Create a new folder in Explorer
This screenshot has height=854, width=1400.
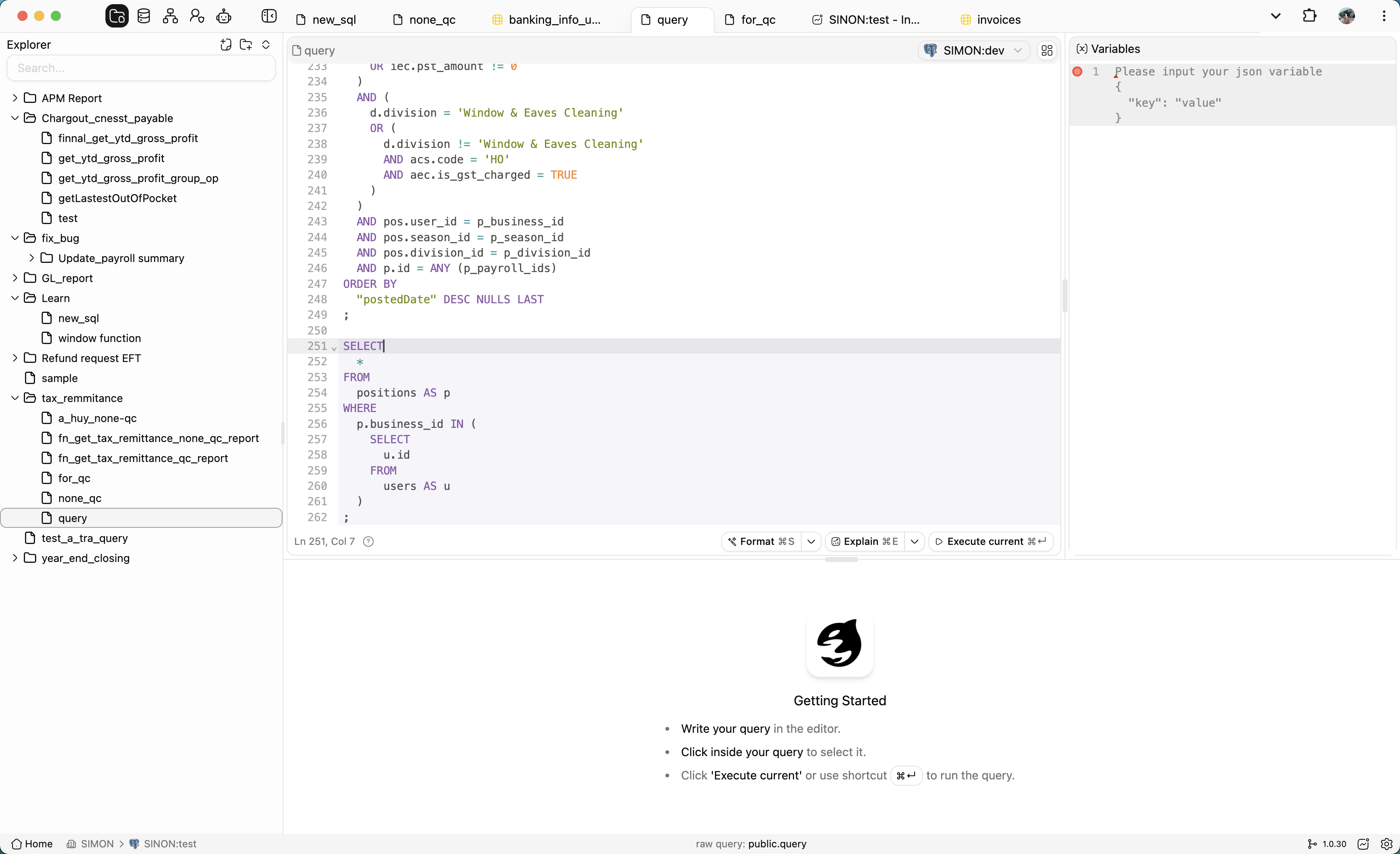point(245,44)
